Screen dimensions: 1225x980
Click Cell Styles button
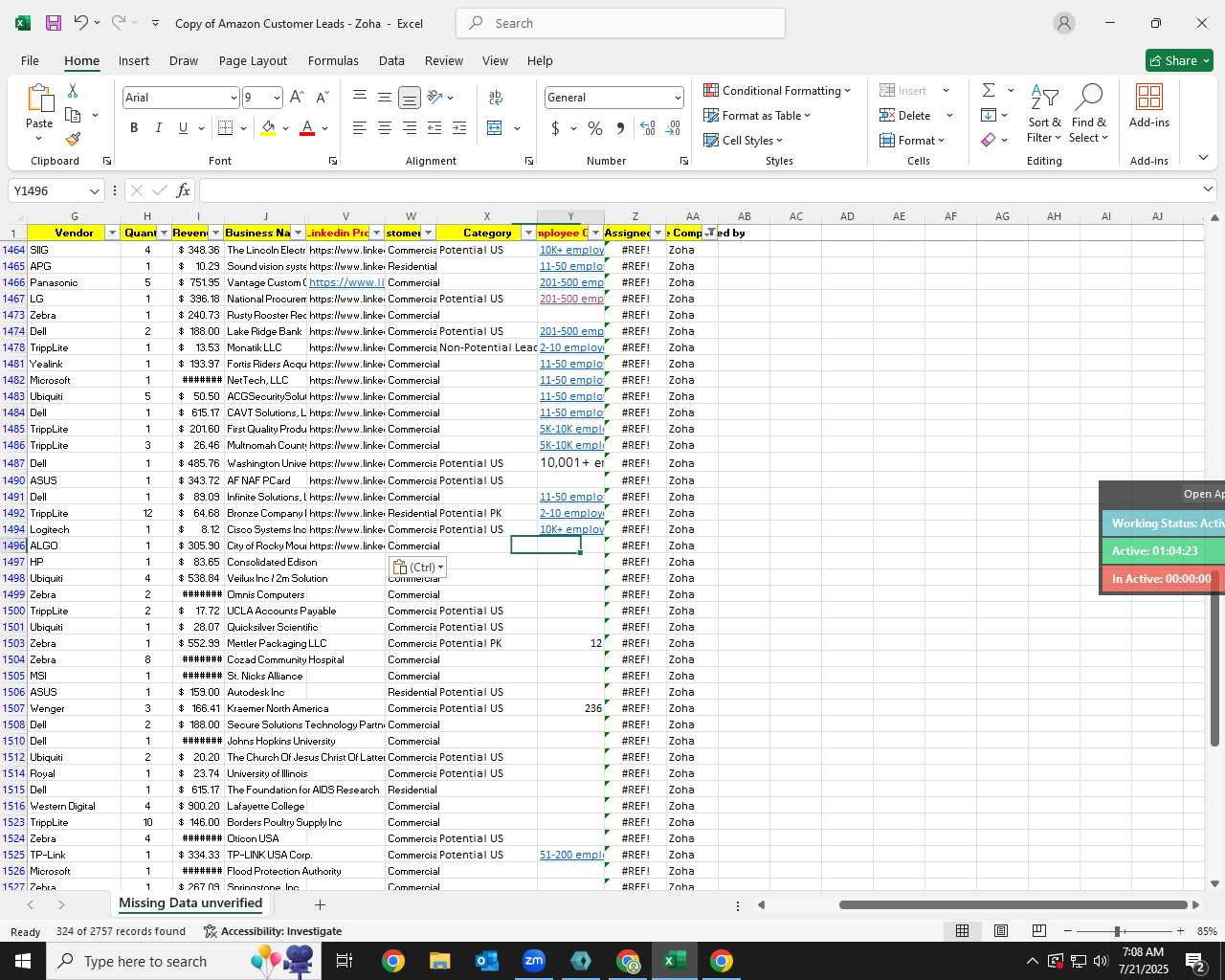(744, 140)
